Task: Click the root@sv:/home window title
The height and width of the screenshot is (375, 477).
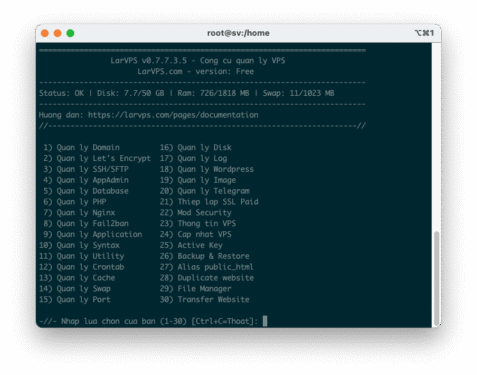Action: click(x=238, y=33)
